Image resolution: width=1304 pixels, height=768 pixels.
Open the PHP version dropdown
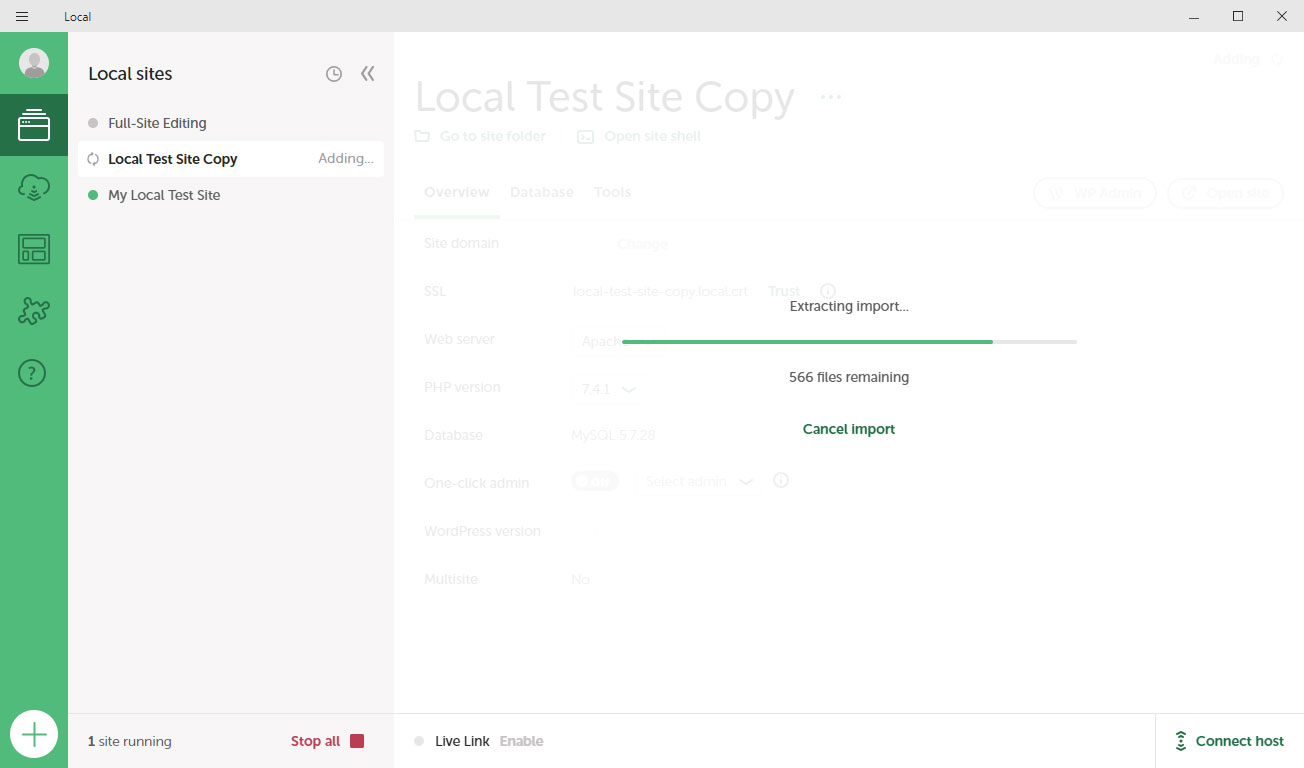(609, 389)
